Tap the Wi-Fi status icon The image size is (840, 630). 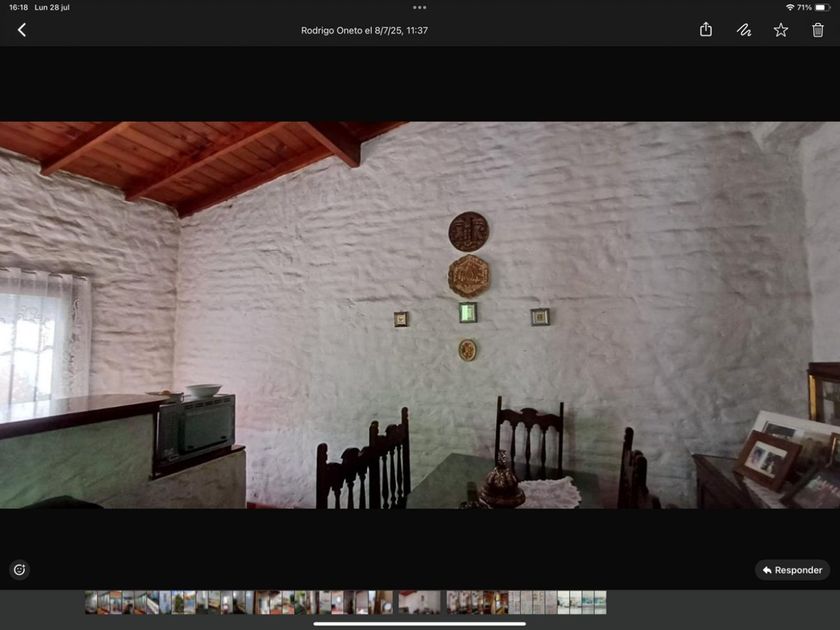click(x=790, y=8)
